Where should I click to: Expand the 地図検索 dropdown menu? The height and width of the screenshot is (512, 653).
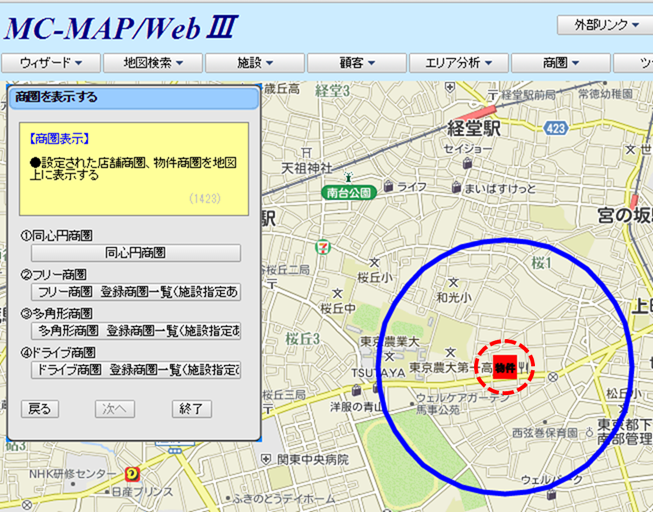(153, 63)
